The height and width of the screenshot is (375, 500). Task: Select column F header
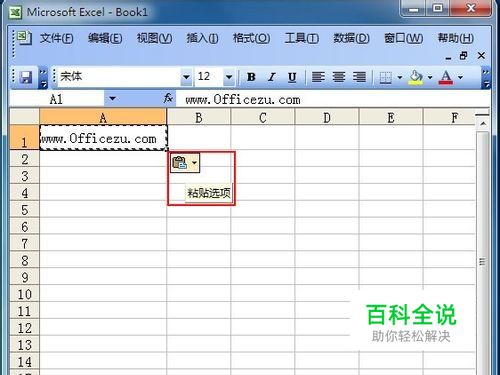coord(449,117)
